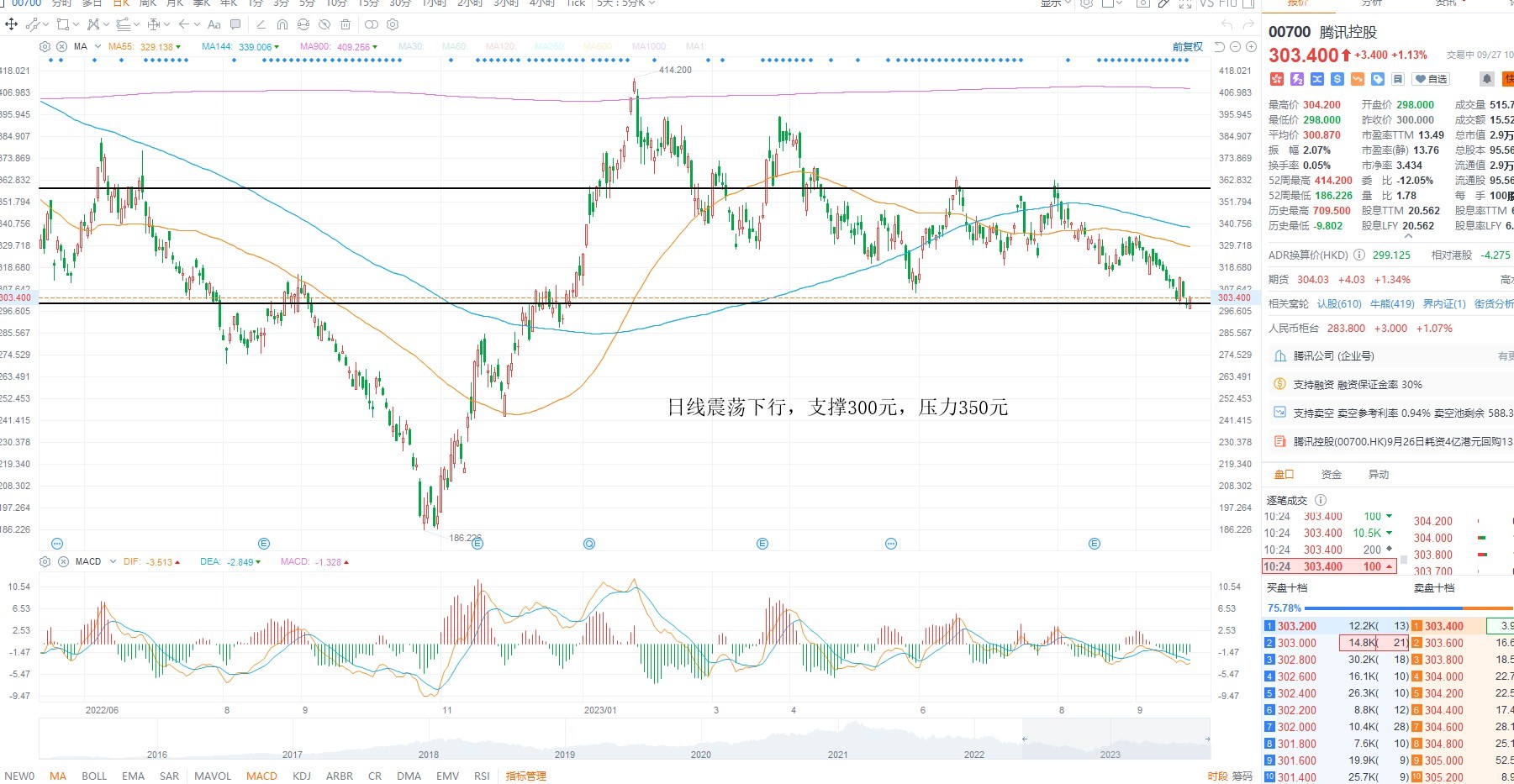Viewport: 1514px width, 784px height.
Task: Toggle the hide-drawings eye-slash tool
Action: pyautogui.click(x=324, y=24)
